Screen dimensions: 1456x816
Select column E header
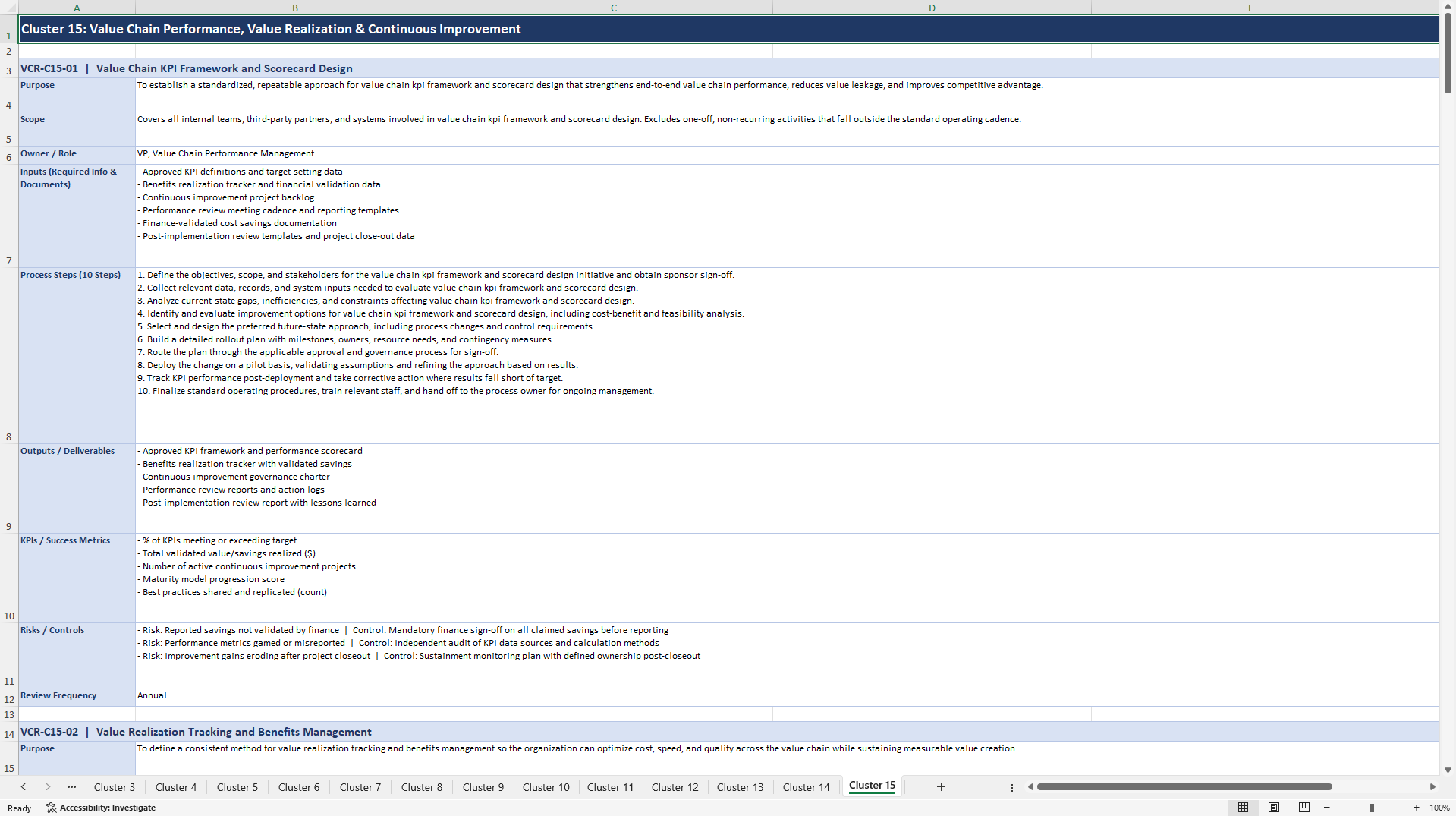tap(1250, 8)
